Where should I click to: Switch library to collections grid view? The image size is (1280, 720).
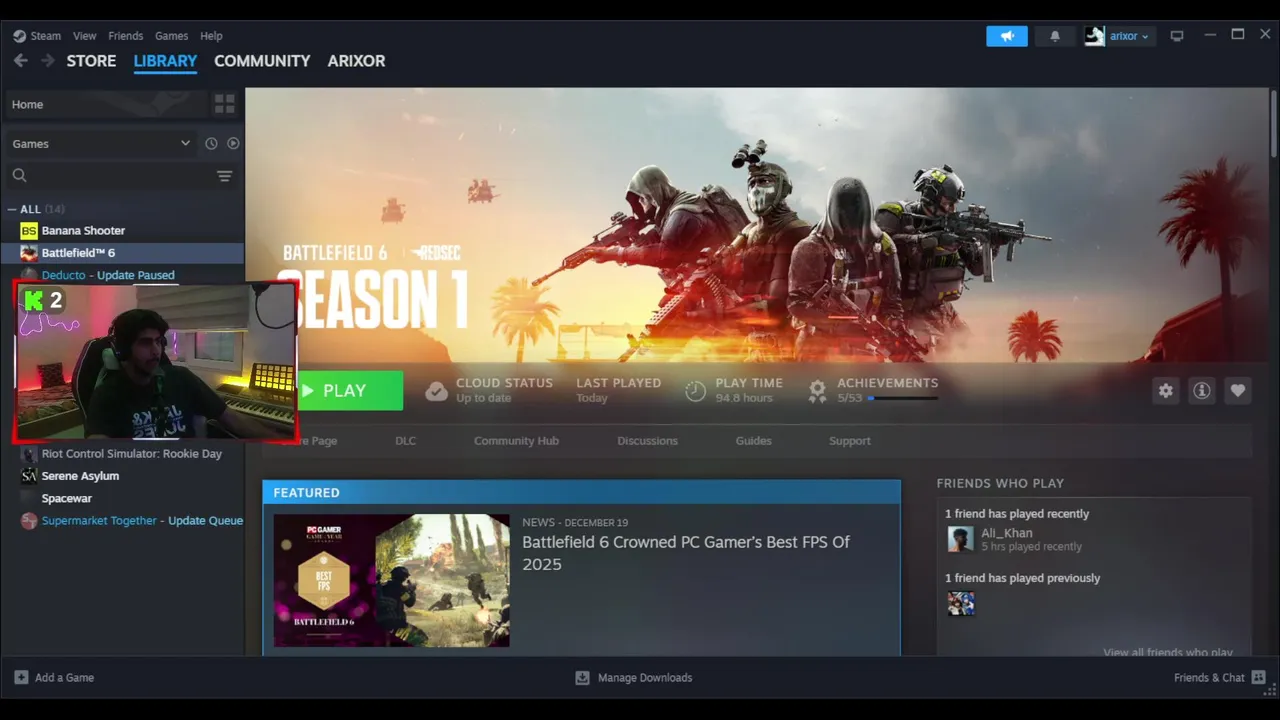(x=224, y=104)
